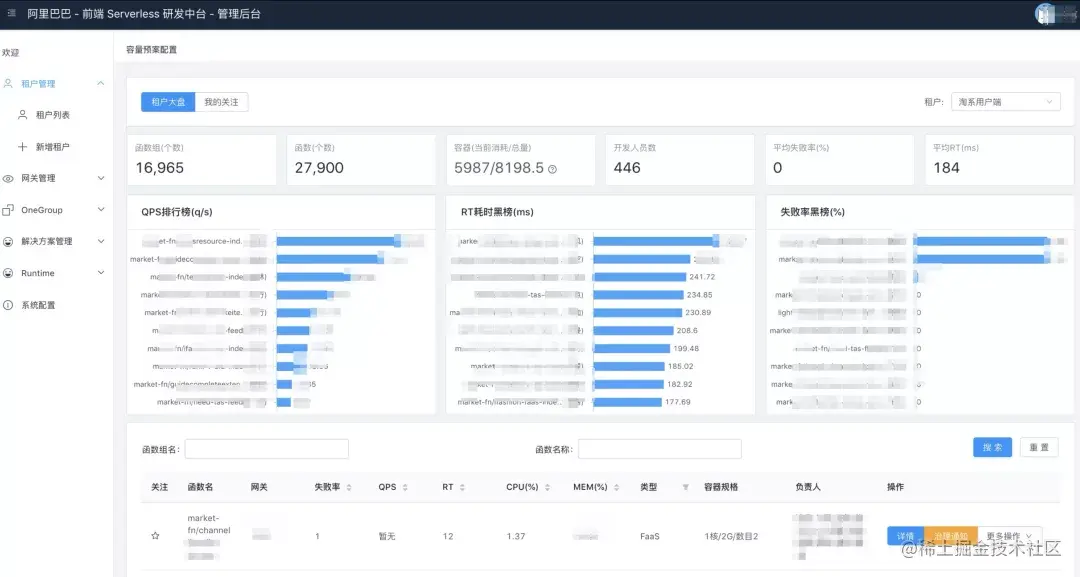This screenshot has height=577, width=1080.
Task: Open the 租户 dropdown showing 淘系用户端
Action: pos(1006,102)
